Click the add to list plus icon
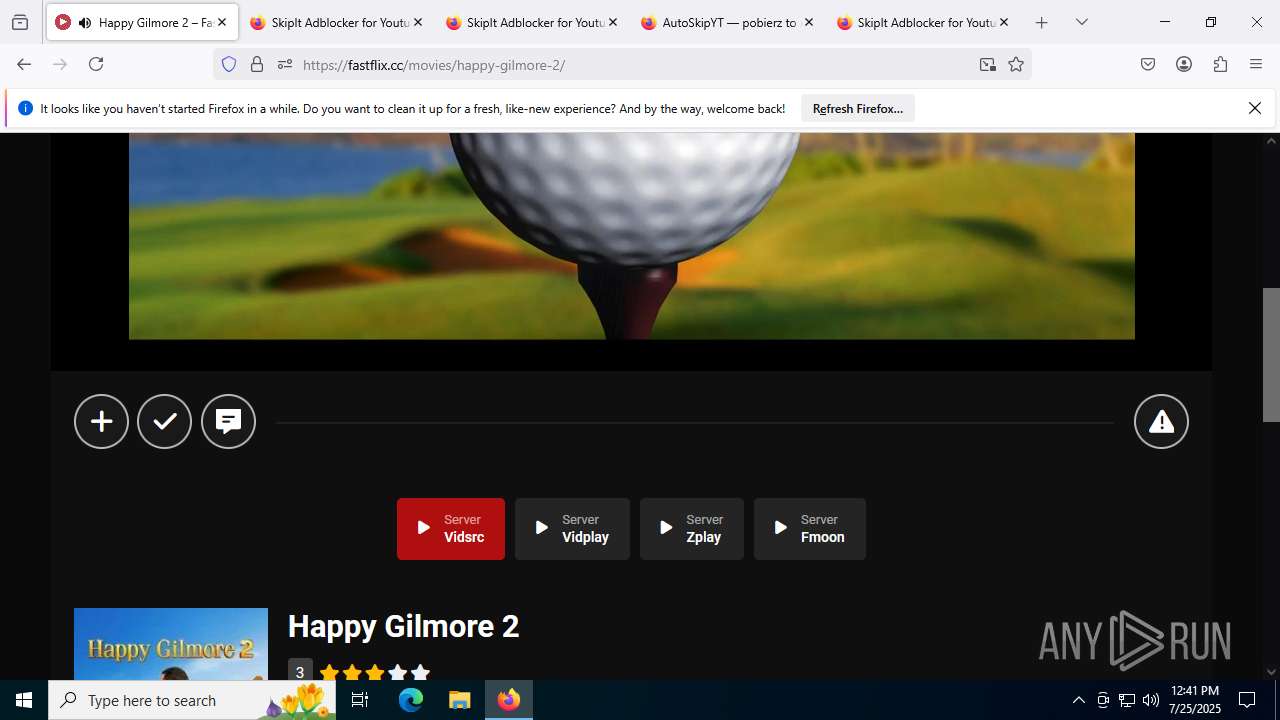This screenshot has width=1280, height=720. coord(101,422)
